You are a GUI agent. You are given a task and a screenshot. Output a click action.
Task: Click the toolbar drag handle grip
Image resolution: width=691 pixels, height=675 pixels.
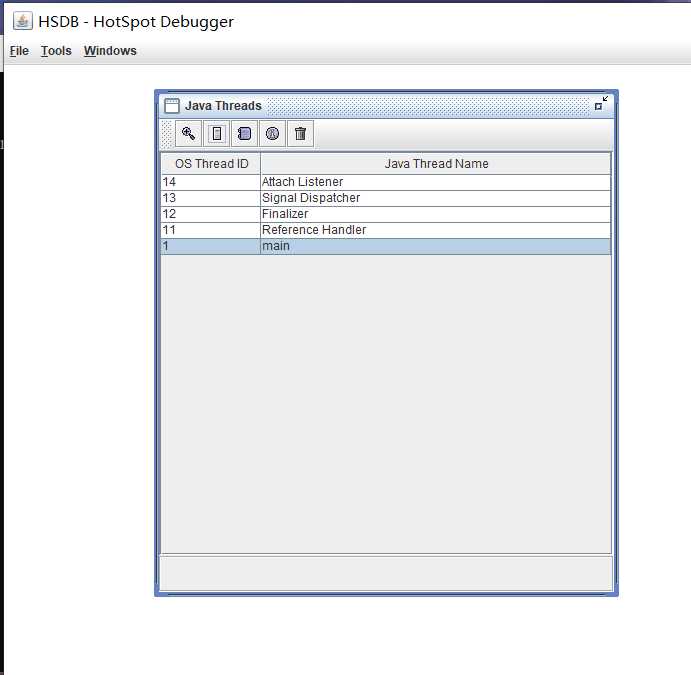tap(167, 134)
